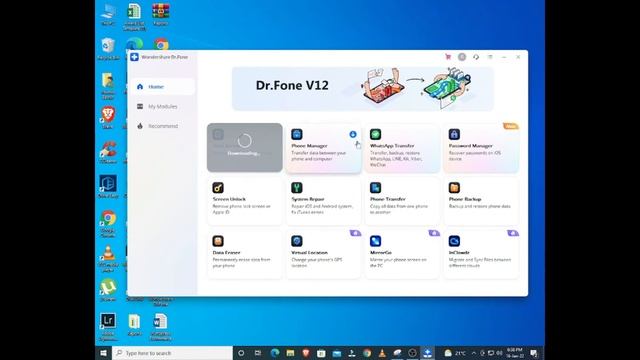Open the Word document on desktop
The image size is (640, 360).
point(160,327)
